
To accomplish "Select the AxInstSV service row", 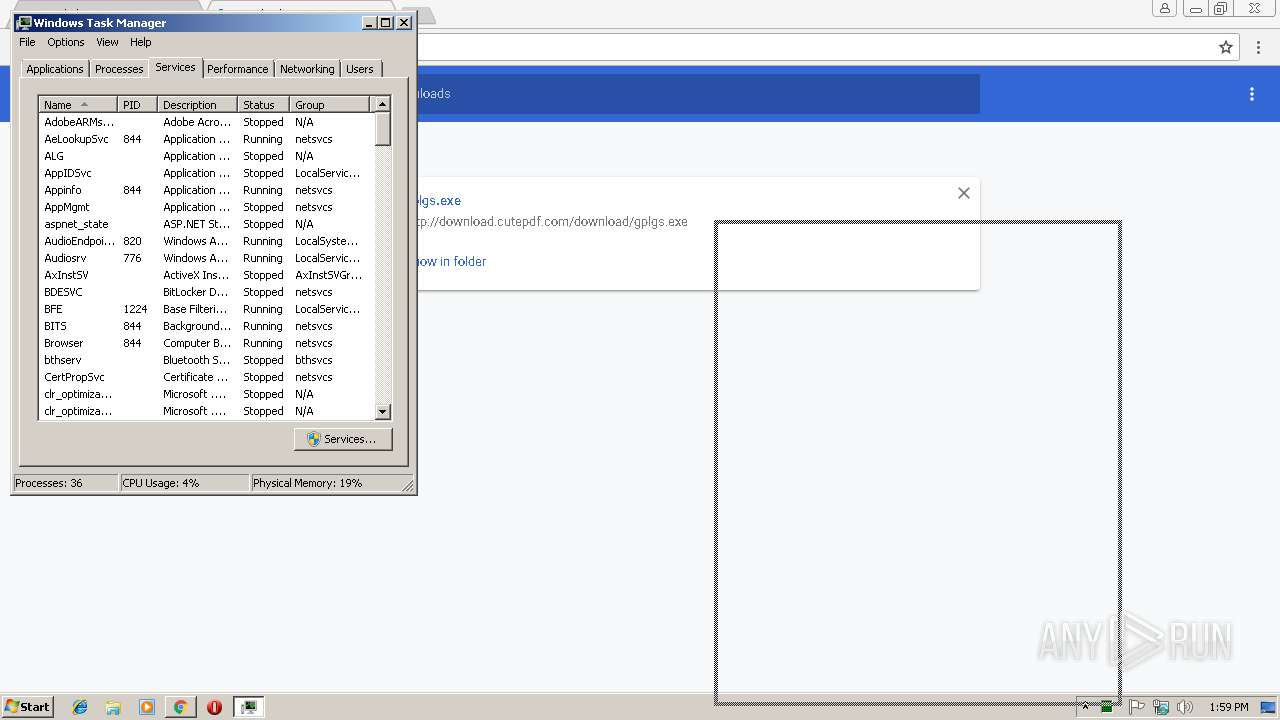I will [x=206, y=275].
